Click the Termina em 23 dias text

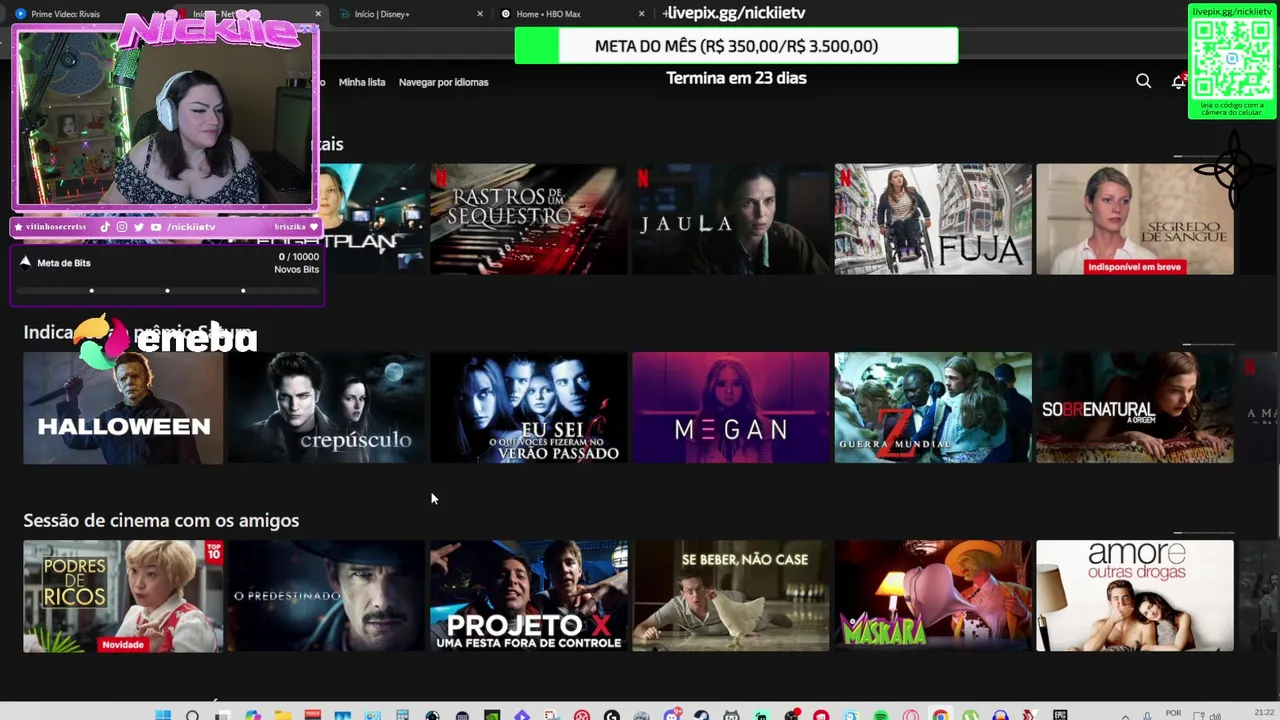pos(736,78)
